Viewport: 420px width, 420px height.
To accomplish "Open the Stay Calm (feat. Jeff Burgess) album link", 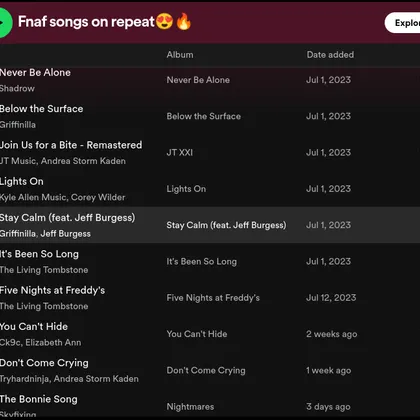I will (x=226, y=225).
